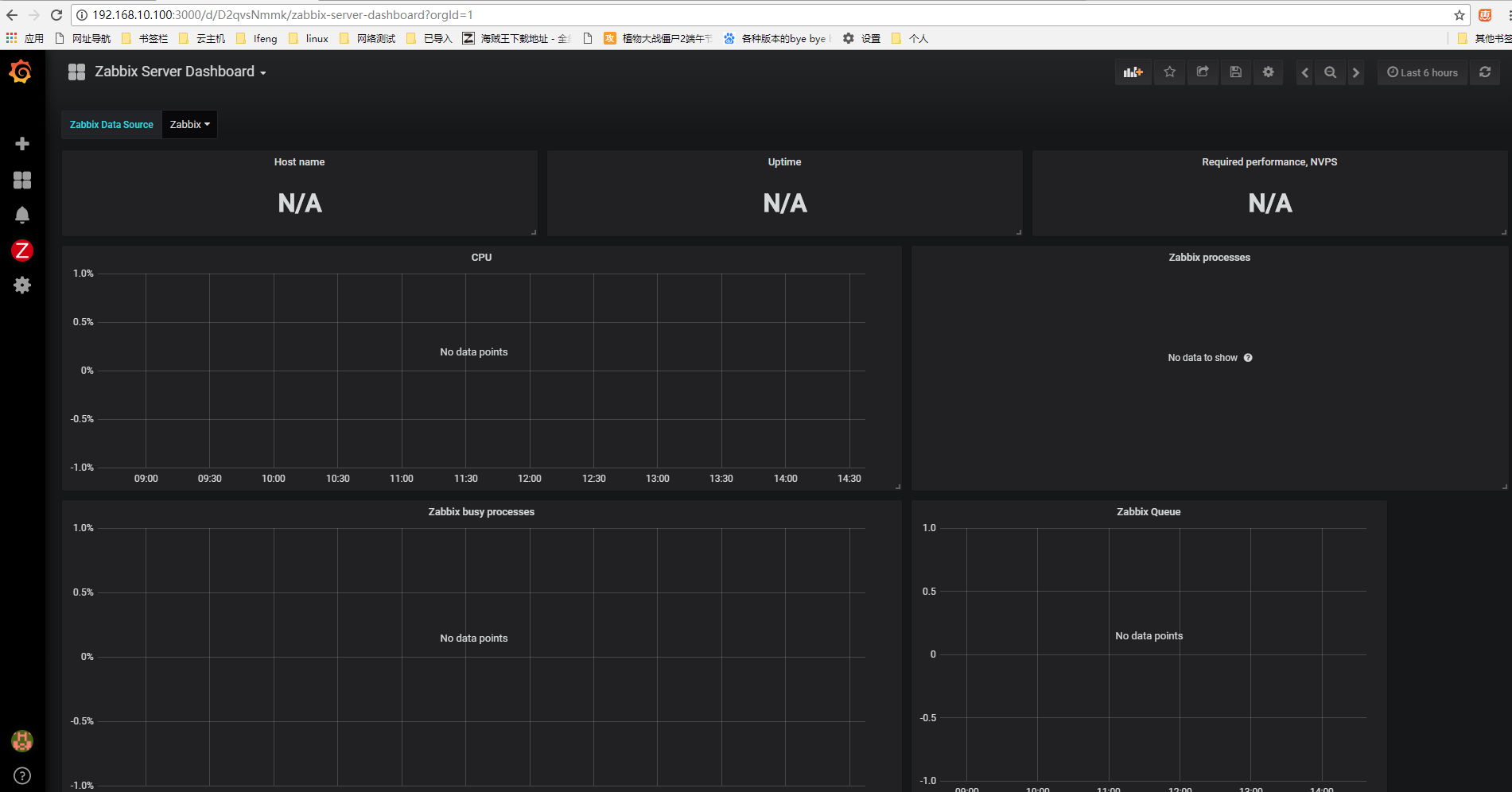Open the CPU panel title menu
Viewport: 1512px width, 792px height.
point(481,258)
